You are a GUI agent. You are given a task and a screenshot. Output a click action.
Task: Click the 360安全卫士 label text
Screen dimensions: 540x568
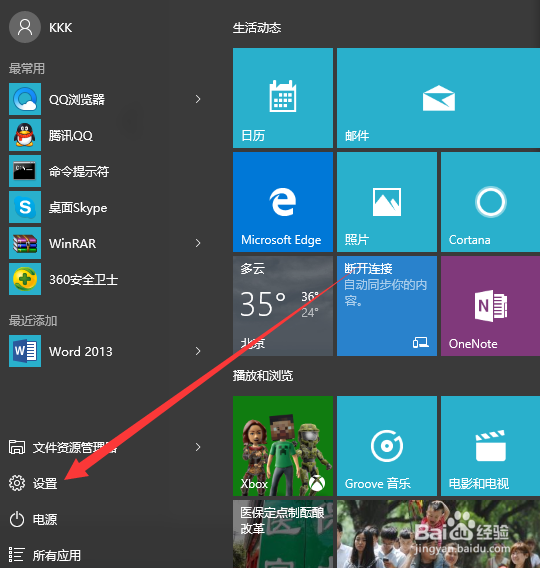click(83, 280)
